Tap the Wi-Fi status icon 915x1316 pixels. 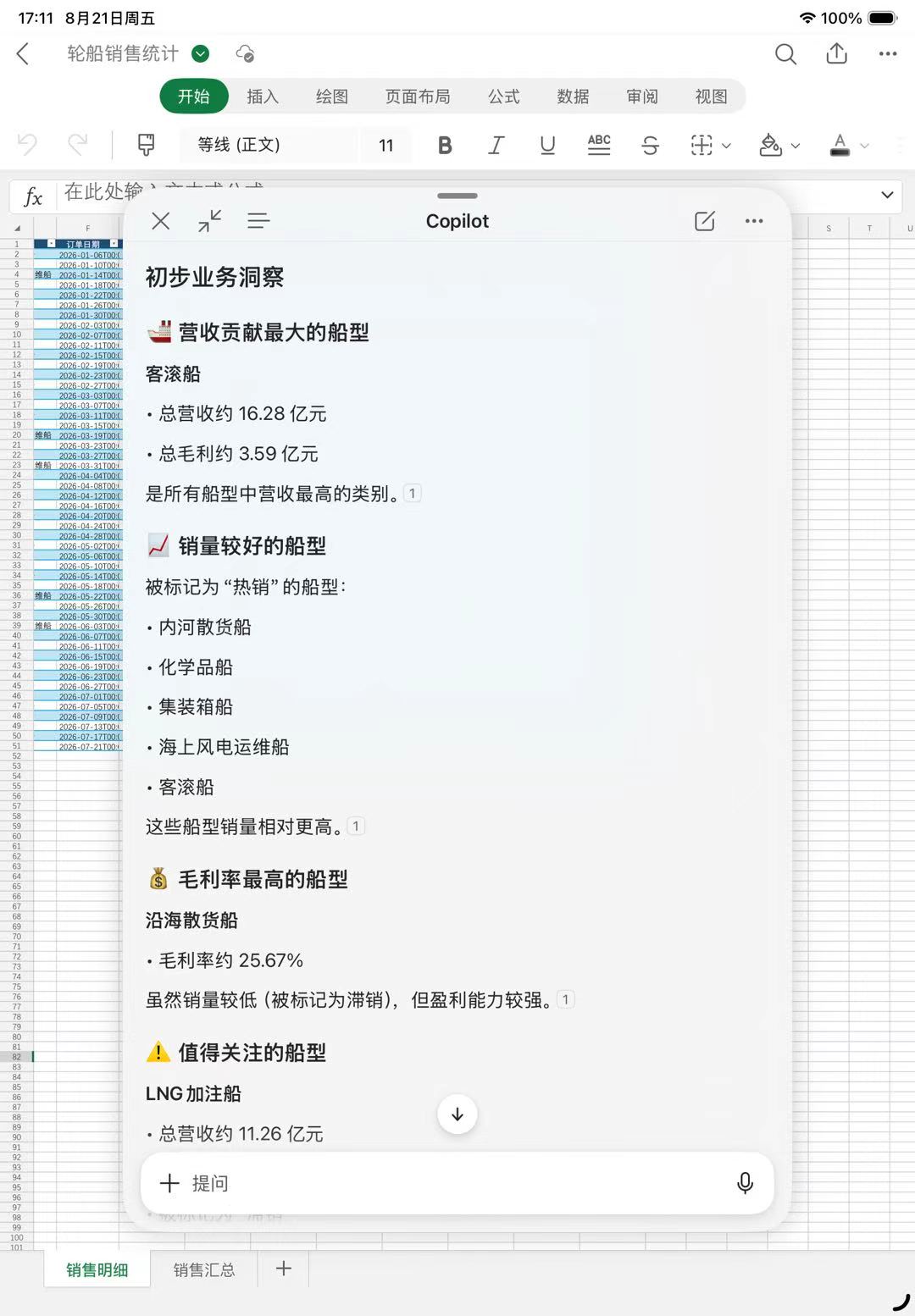pyautogui.click(x=807, y=18)
